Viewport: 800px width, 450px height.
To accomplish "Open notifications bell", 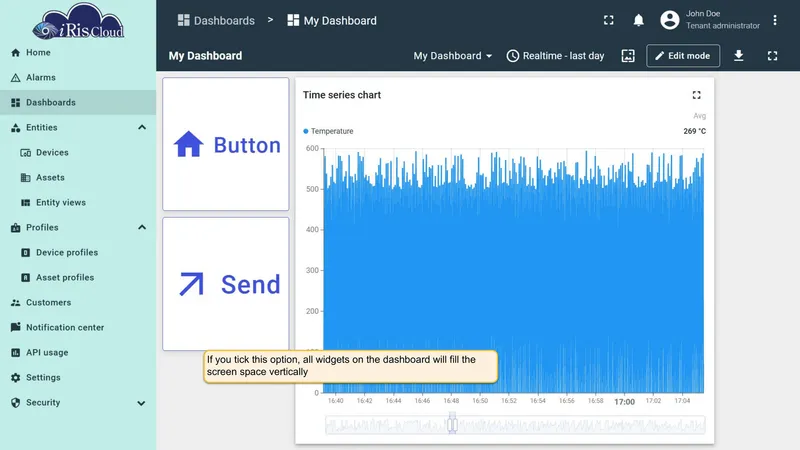I will pos(638,20).
